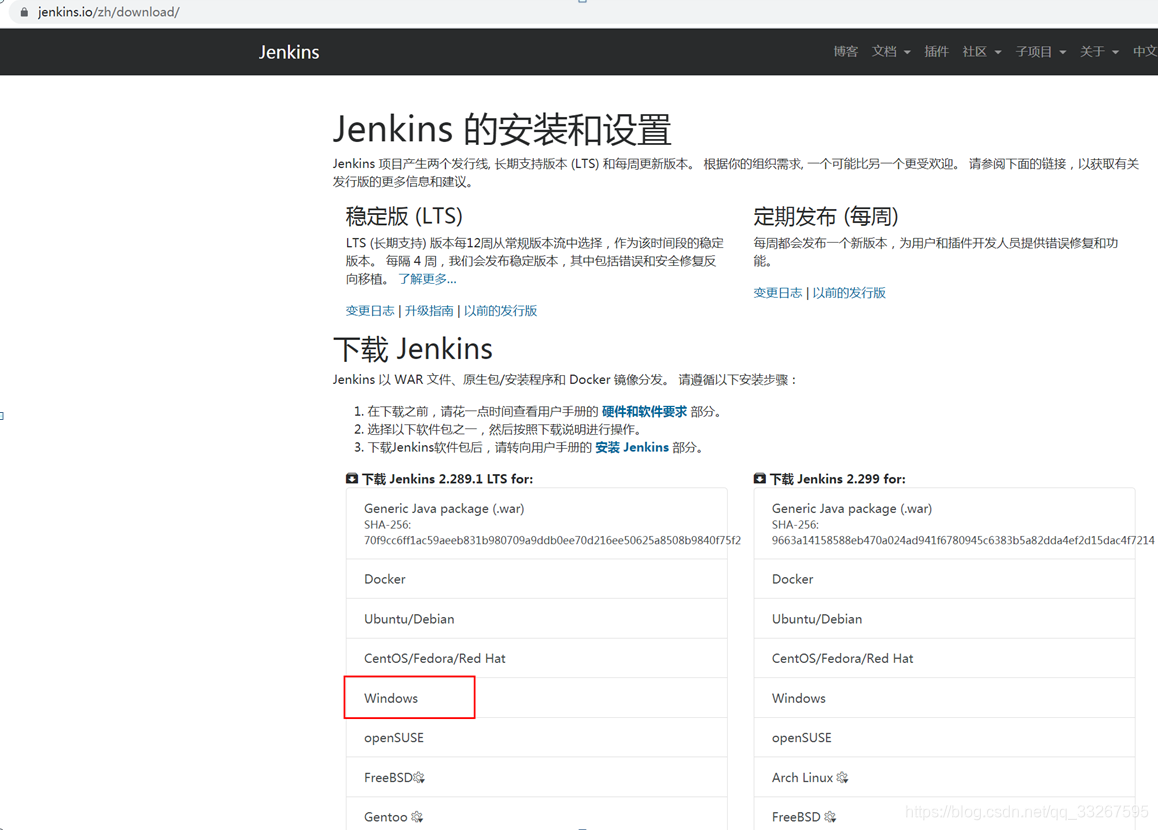Select Windows in the weekly 2.299 list
Viewport: 1158px width, 830px height.
(x=945, y=698)
